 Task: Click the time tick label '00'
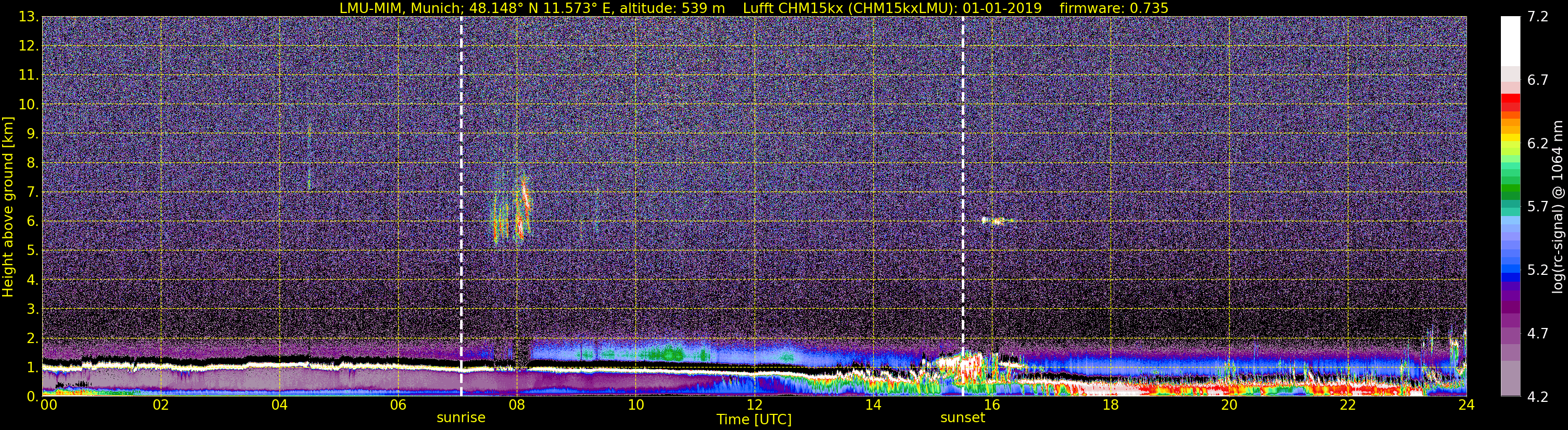(x=49, y=406)
